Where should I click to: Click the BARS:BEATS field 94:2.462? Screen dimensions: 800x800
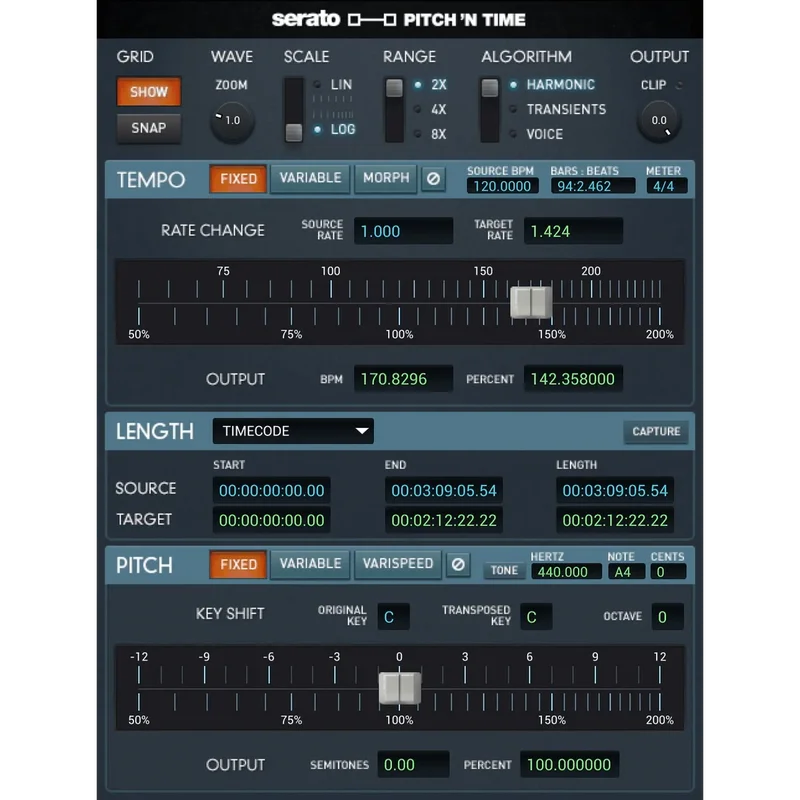coord(593,186)
